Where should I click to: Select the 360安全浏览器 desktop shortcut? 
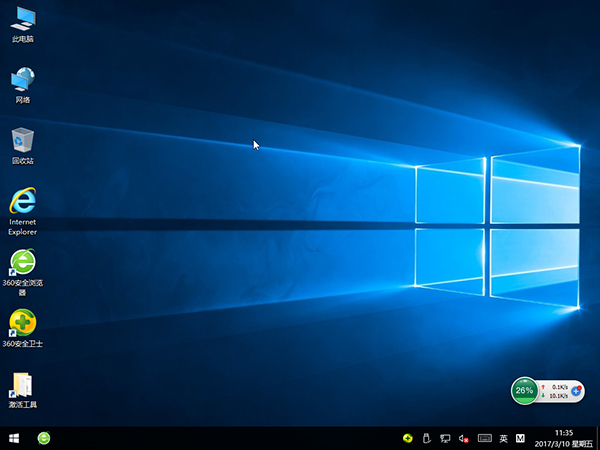click(23, 272)
